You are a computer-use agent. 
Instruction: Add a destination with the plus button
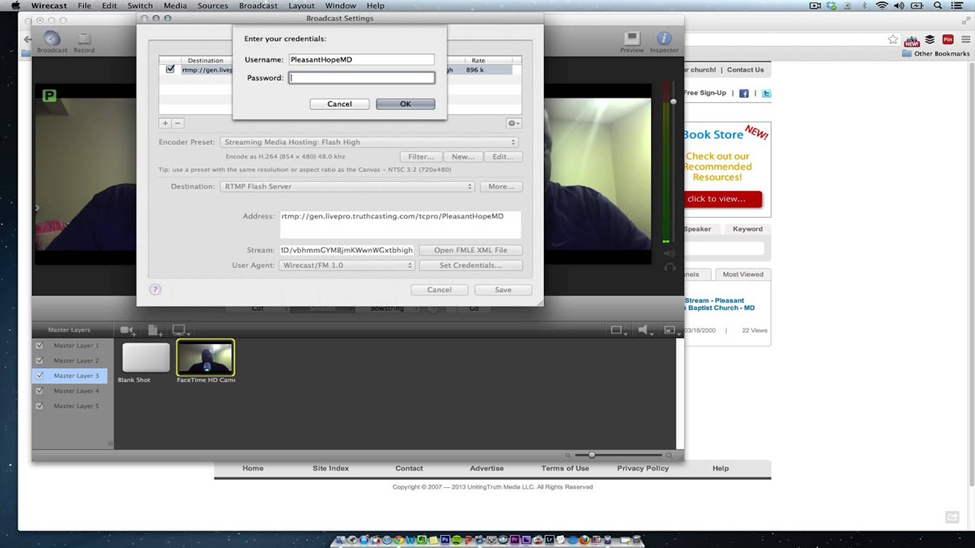pos(165,123)
